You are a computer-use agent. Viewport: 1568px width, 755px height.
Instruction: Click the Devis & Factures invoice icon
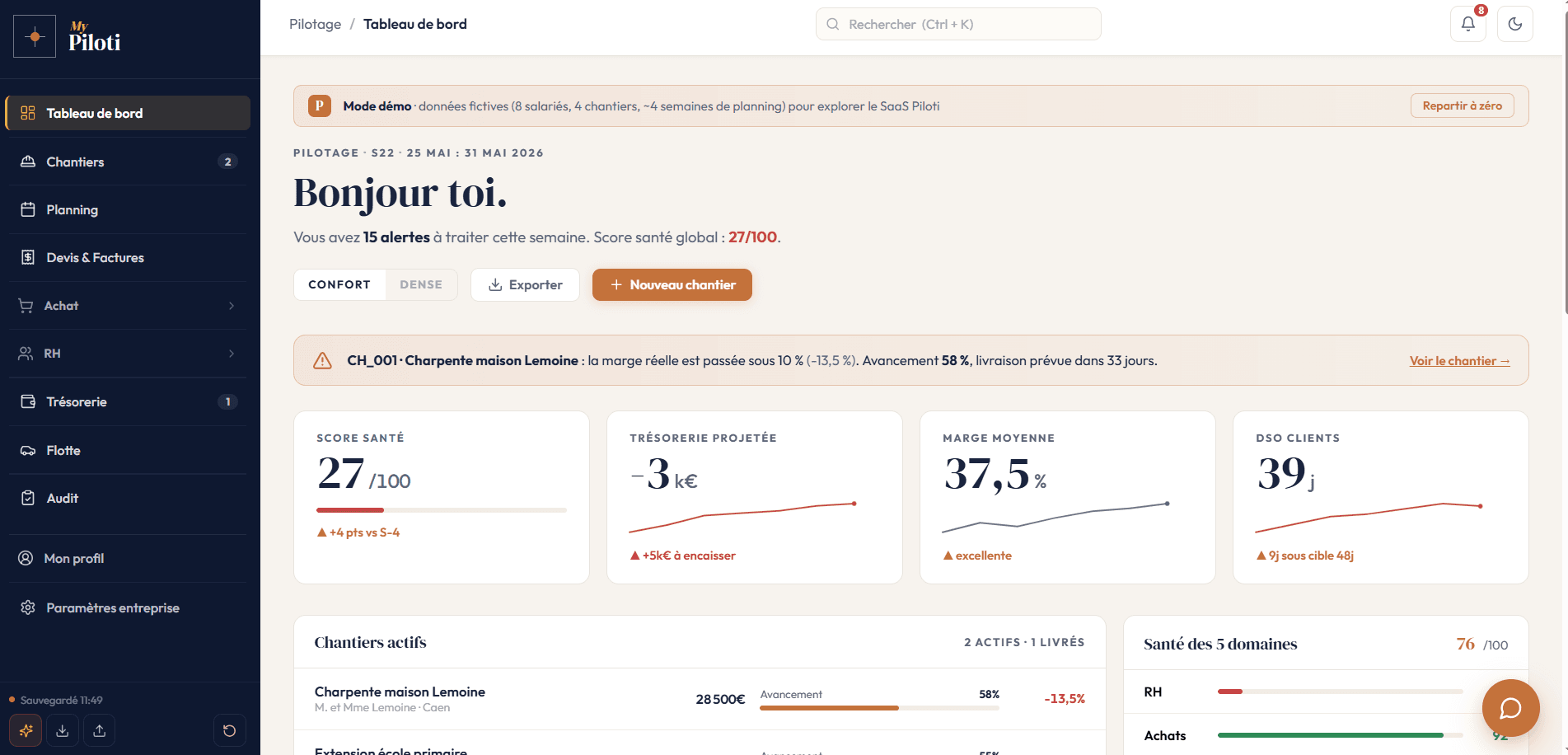coord(28,257)
